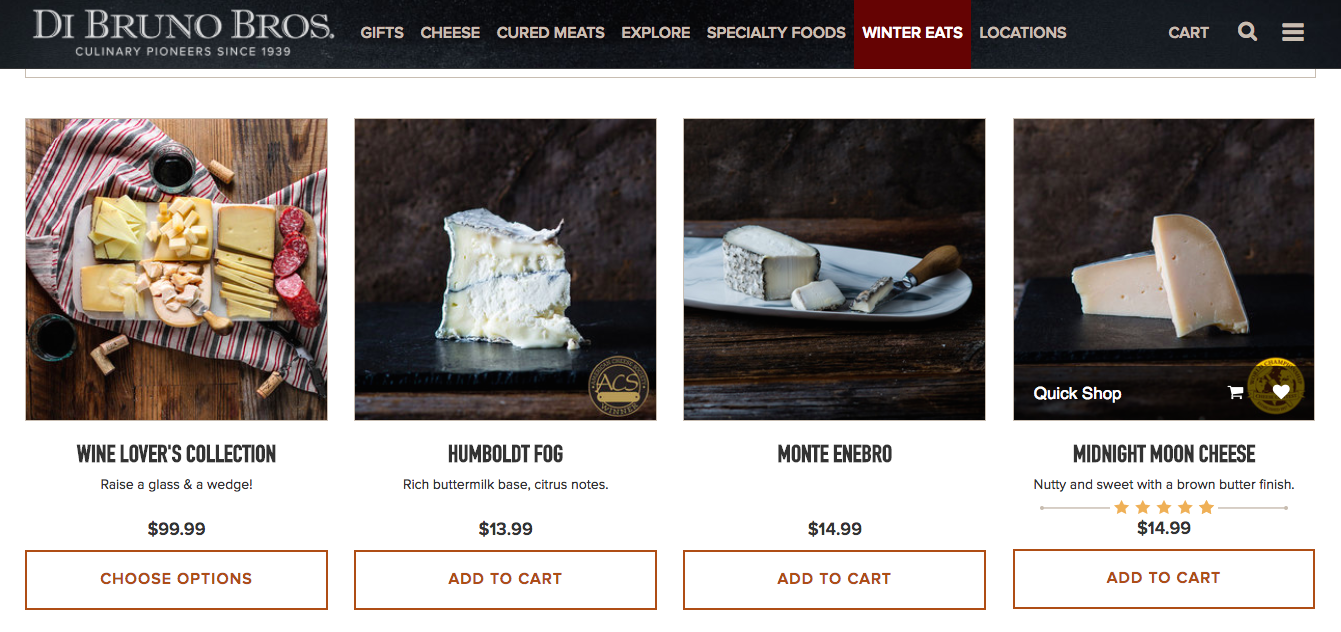
Task: Select the Winter Eats tab
Action: click(912, 33)
